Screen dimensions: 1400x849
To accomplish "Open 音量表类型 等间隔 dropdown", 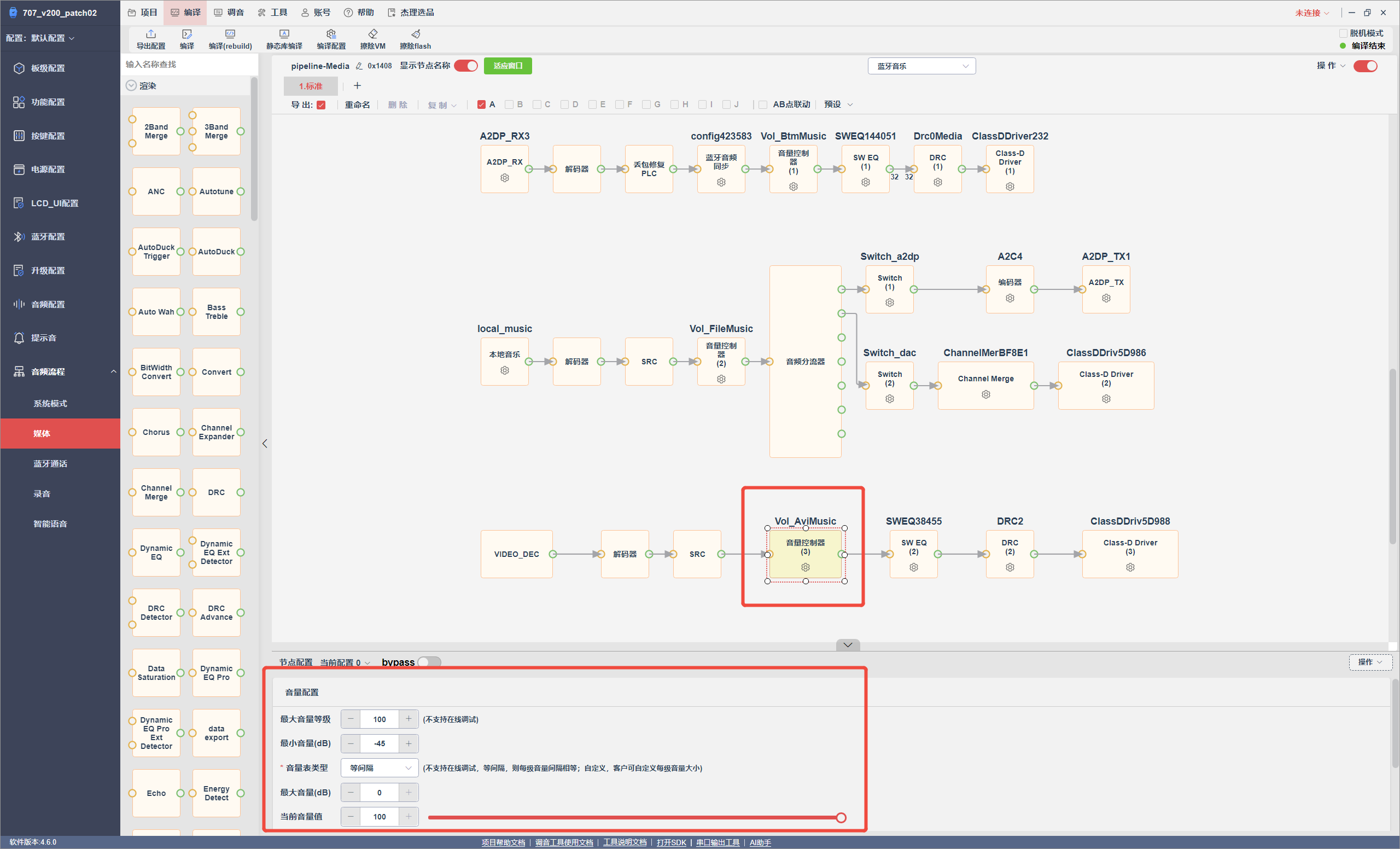I will 380,767.
